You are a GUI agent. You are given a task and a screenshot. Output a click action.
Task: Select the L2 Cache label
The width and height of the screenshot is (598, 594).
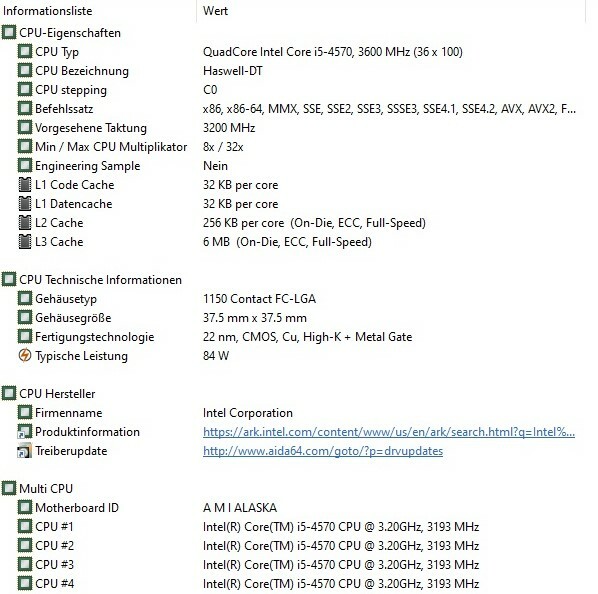59,223
